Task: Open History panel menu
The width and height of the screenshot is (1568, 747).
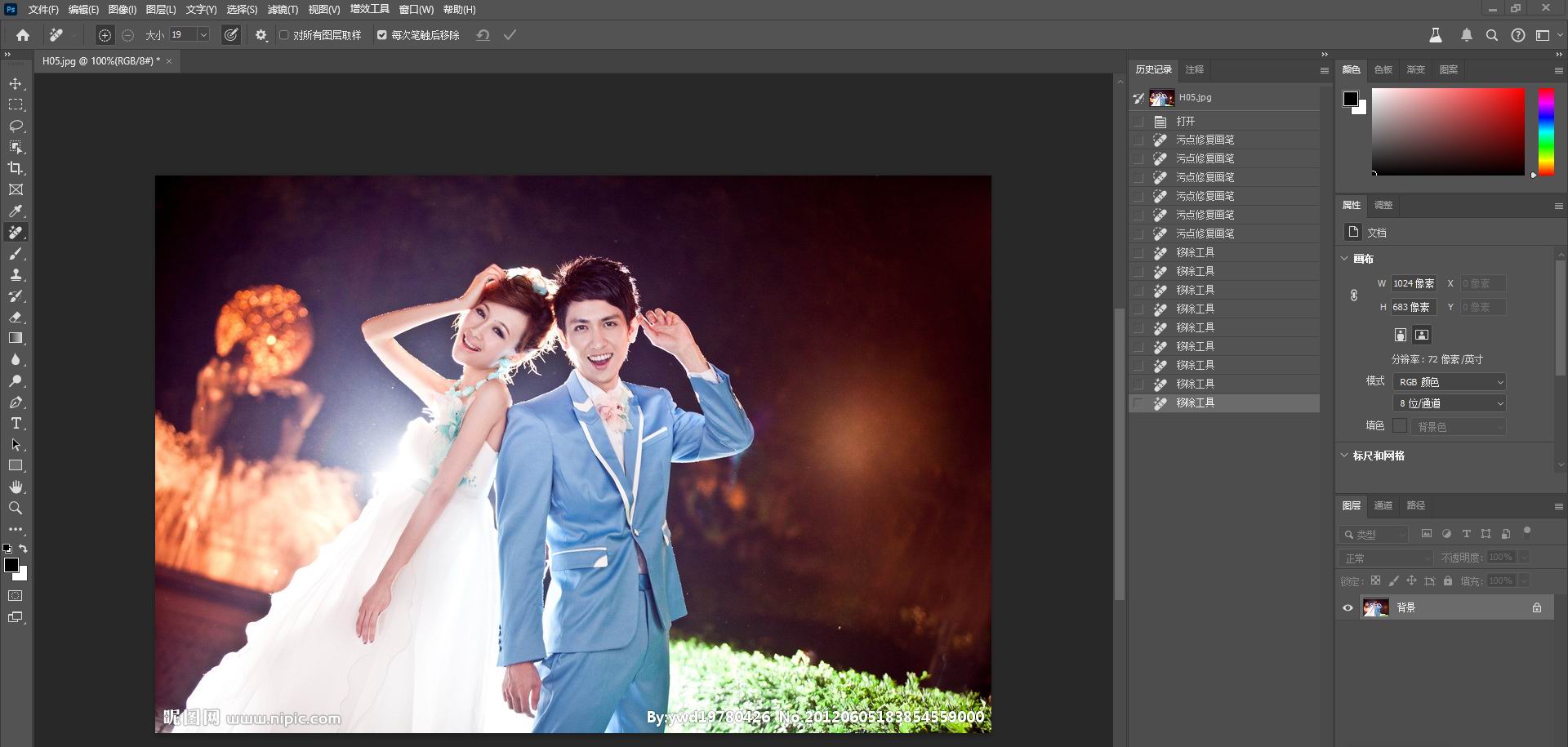Action: point(1325,70)
